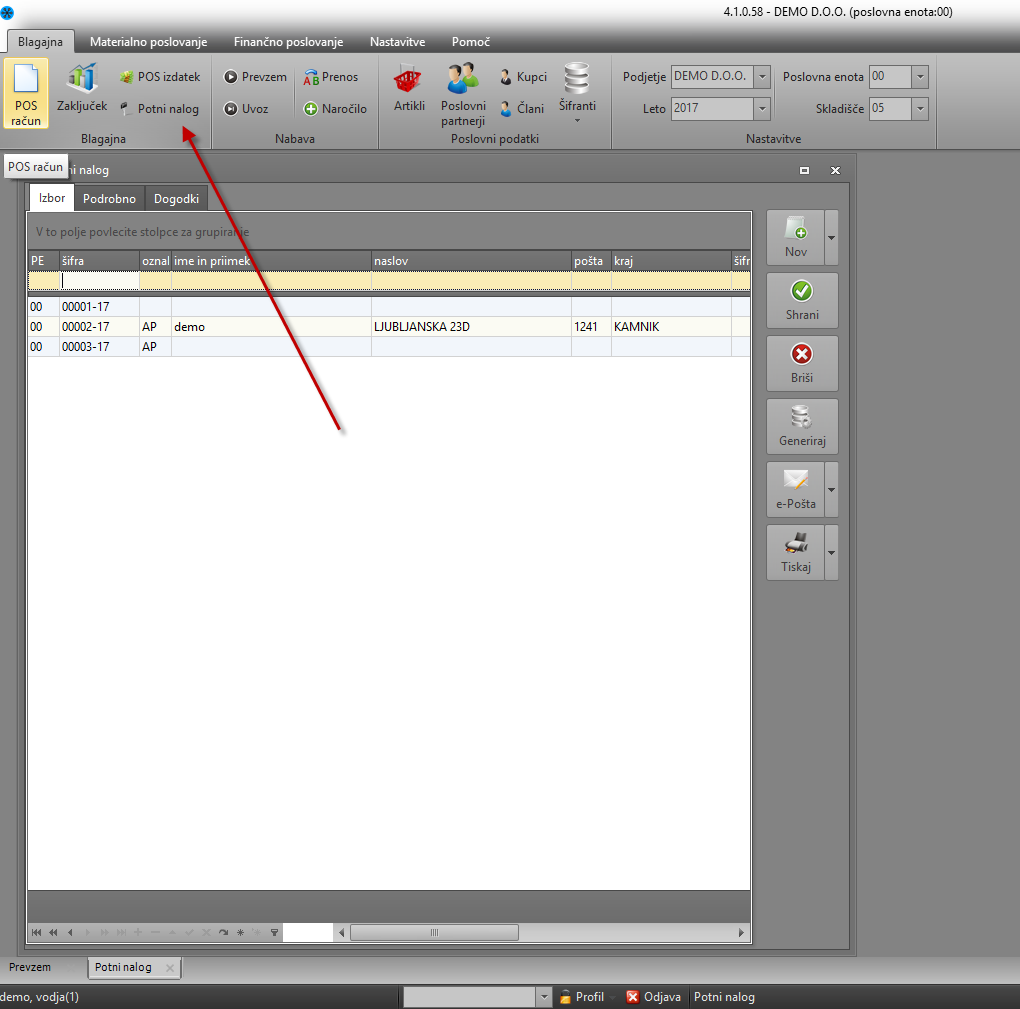Switch to the Dogodki tab
The width and height of the screenshot is (1020, 1009).
(x=176, y=198)
